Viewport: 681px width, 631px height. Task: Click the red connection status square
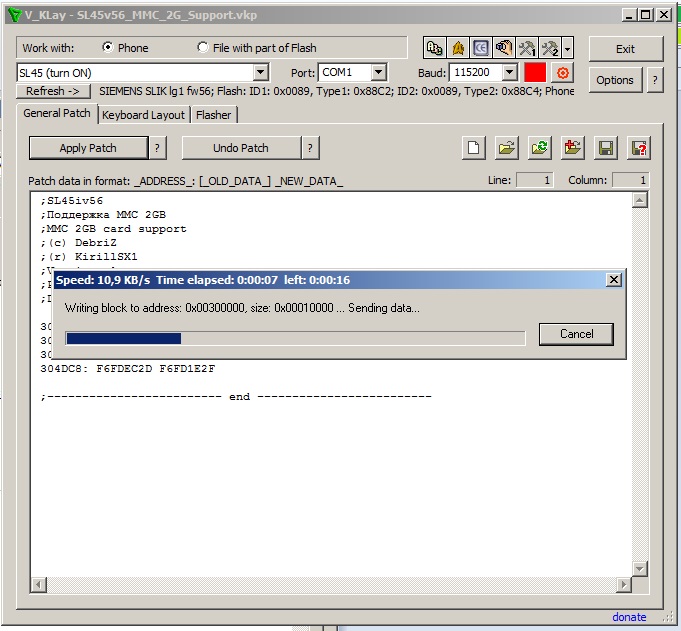pos(535,73)
